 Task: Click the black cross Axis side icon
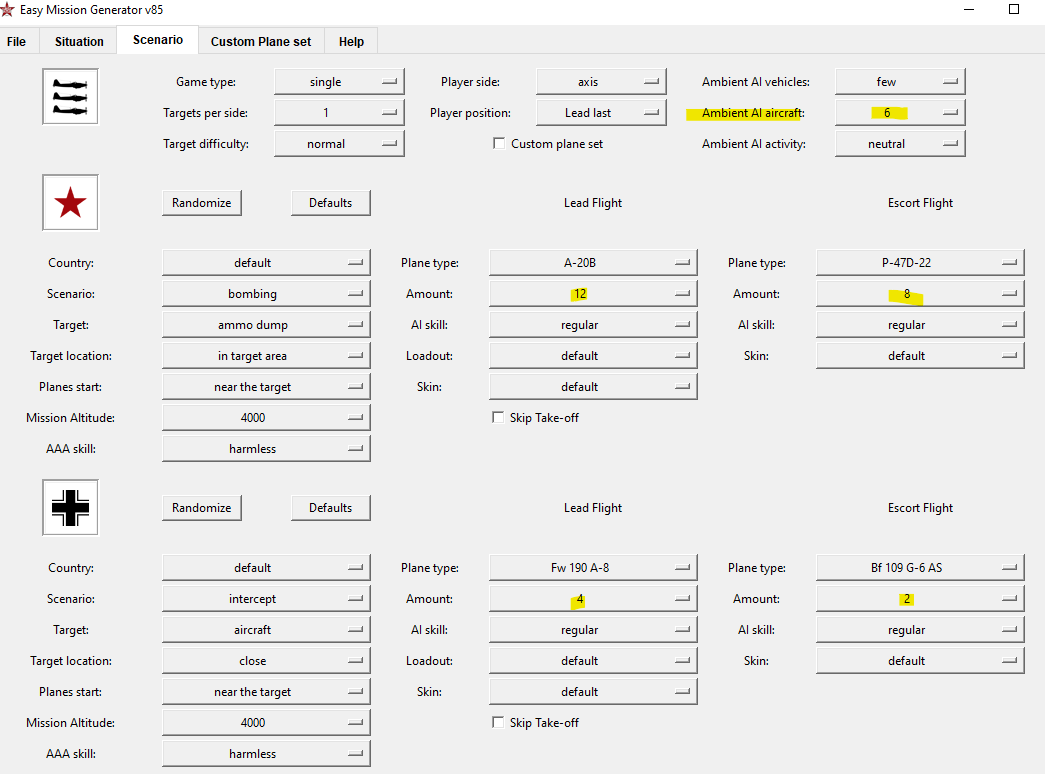point(70,507)
